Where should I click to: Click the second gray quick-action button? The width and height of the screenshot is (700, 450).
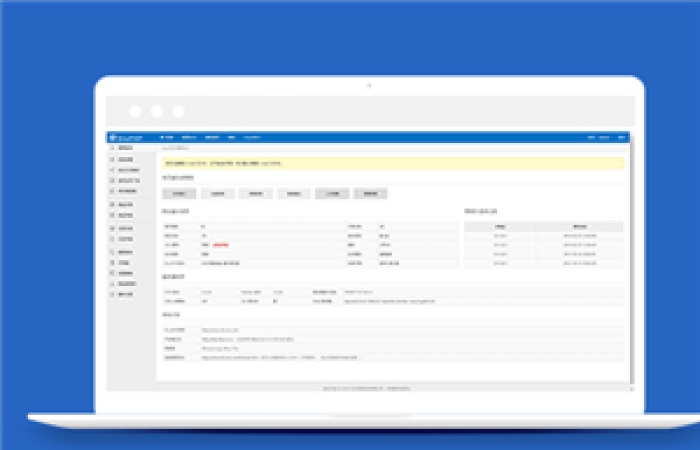click(217, 194)
